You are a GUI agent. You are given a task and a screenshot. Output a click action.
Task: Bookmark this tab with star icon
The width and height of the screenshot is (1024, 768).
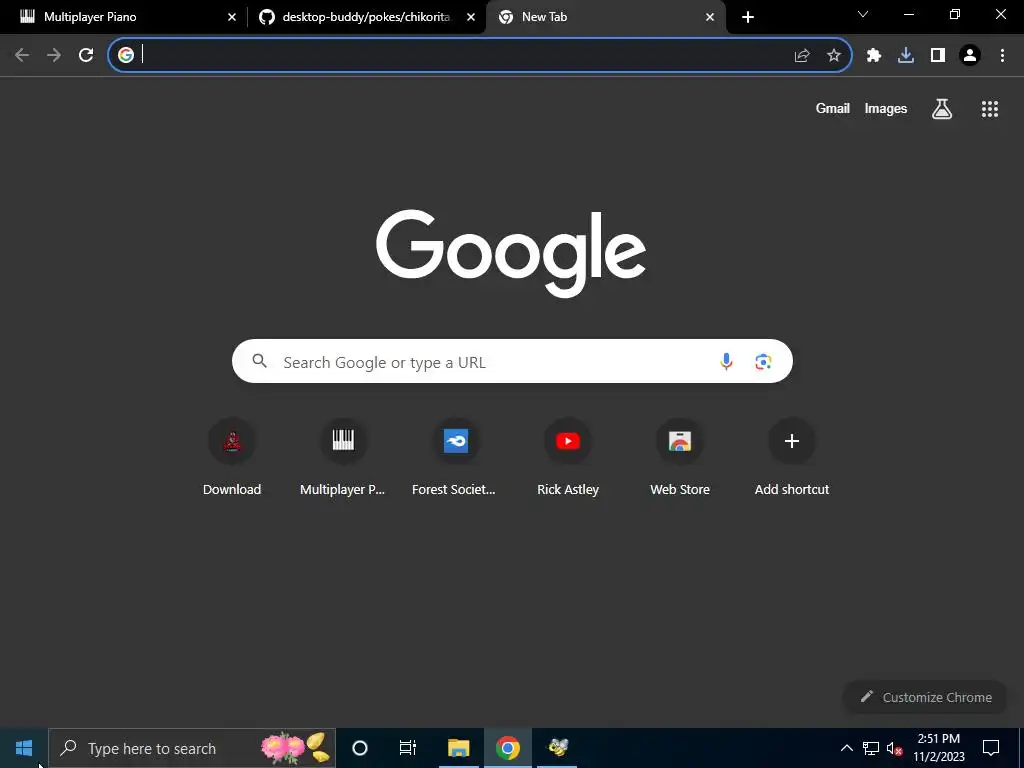(x=834, y=56)
